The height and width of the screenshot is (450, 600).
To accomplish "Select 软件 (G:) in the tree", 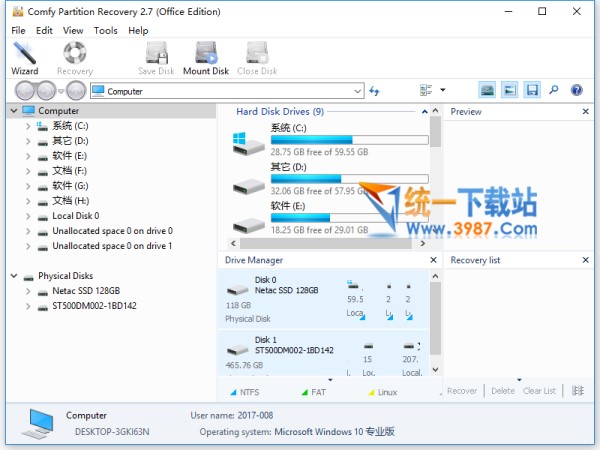I will click(x=70, y=186).
